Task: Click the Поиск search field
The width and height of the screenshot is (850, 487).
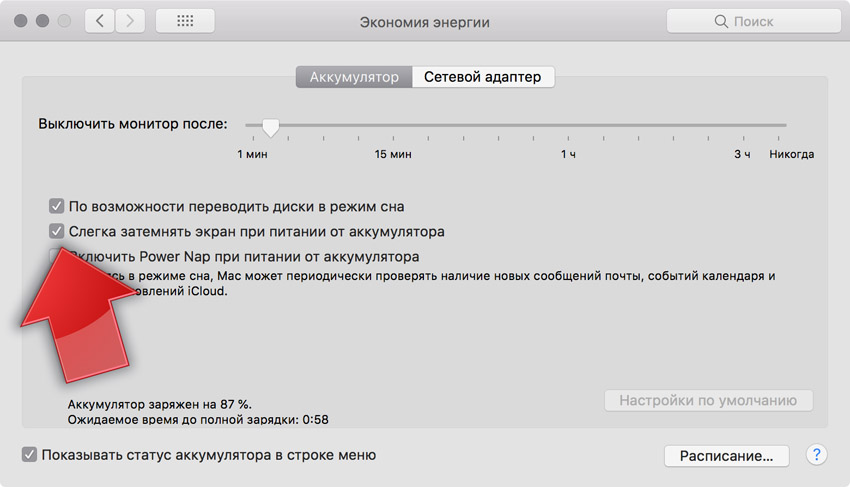Action: [x=750, y=21]
